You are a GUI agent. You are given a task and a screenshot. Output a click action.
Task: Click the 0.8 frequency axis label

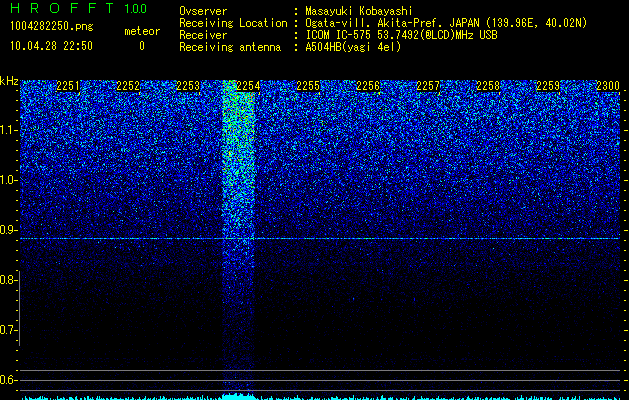point(8,280)
